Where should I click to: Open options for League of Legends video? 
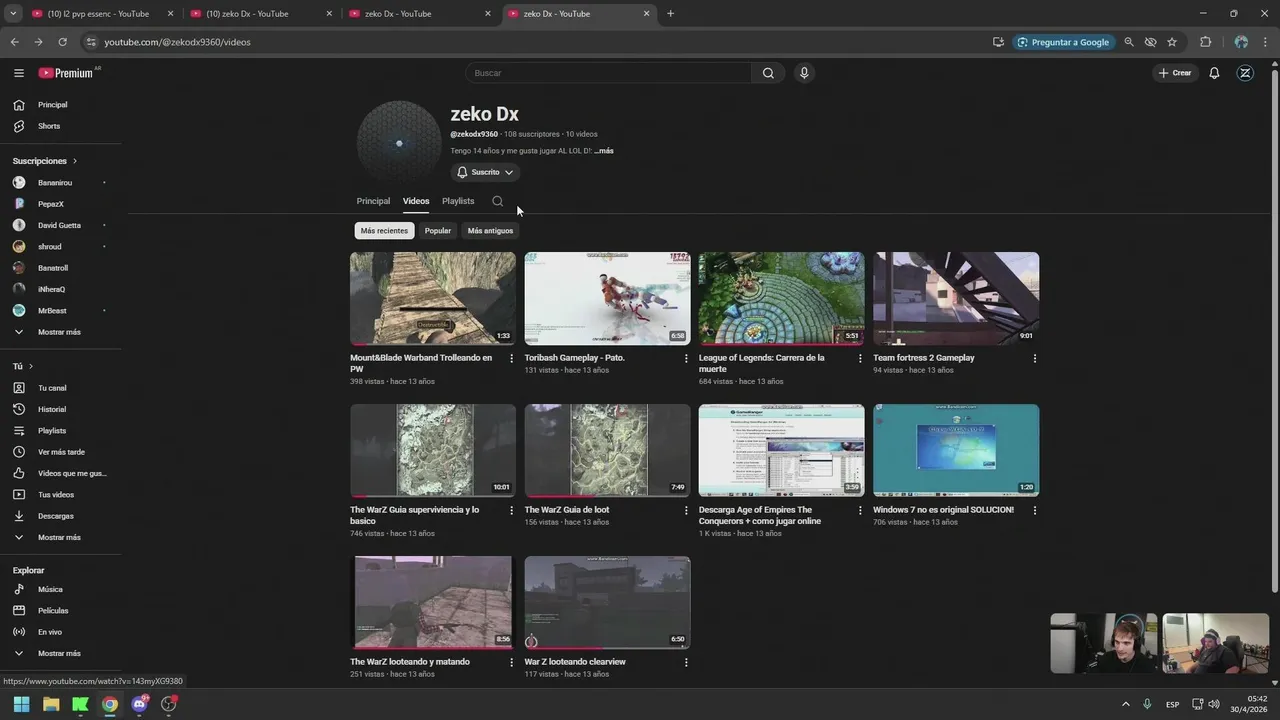(x=860, y=358)
